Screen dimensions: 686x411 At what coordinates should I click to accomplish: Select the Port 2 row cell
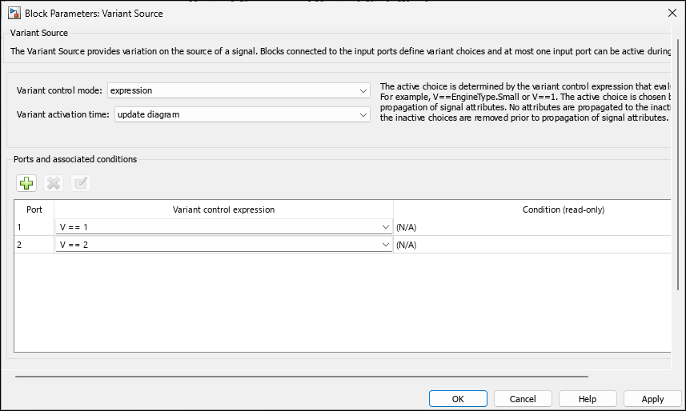34,244
